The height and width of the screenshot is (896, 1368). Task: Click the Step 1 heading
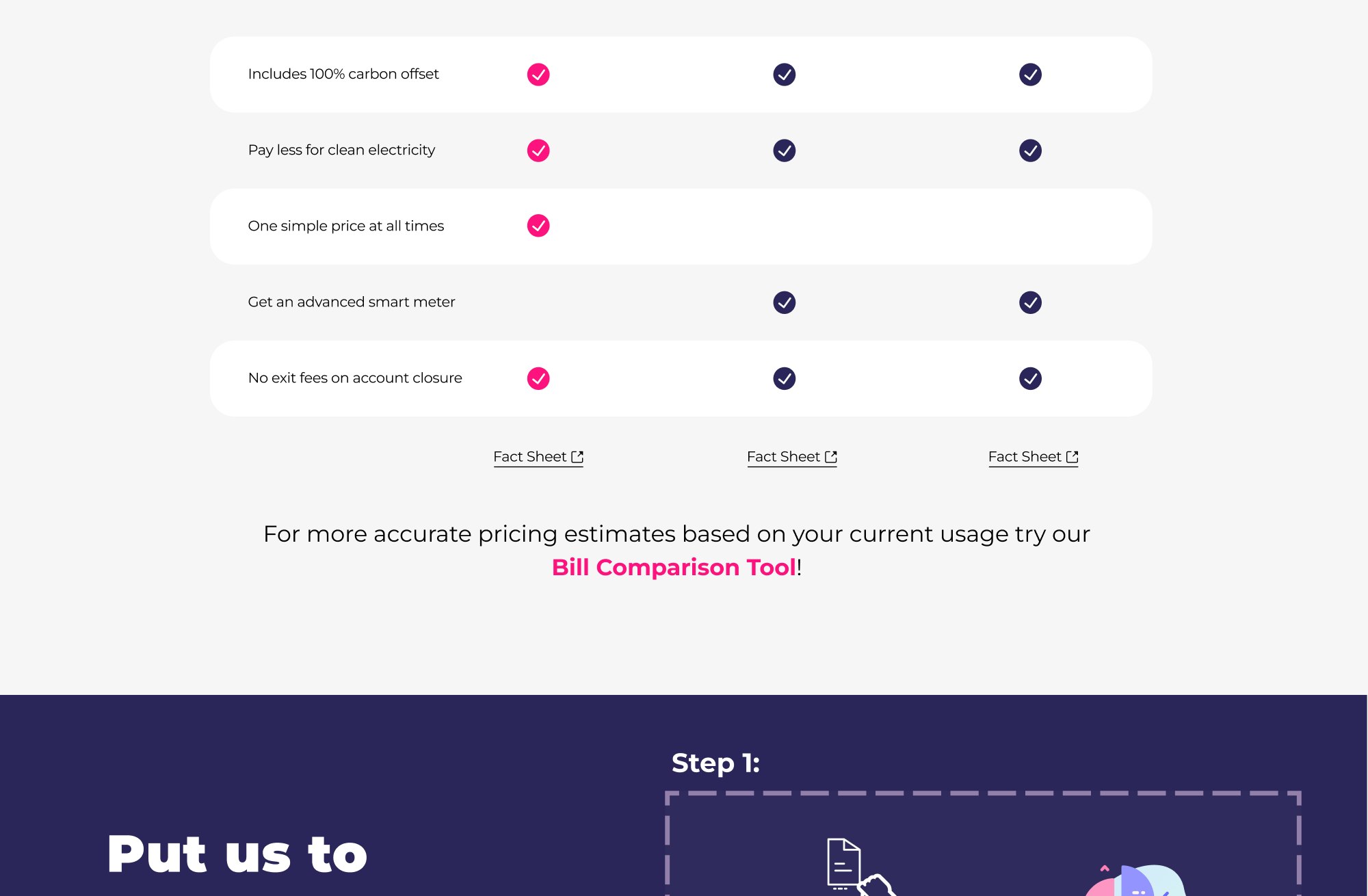[x=715, y=763]
